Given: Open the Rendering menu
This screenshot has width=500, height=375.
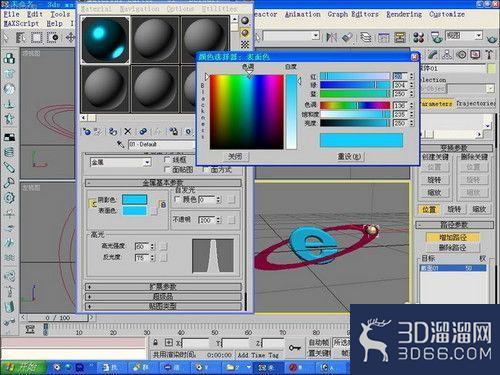Looking at the screenshot, I should [404, 14].
